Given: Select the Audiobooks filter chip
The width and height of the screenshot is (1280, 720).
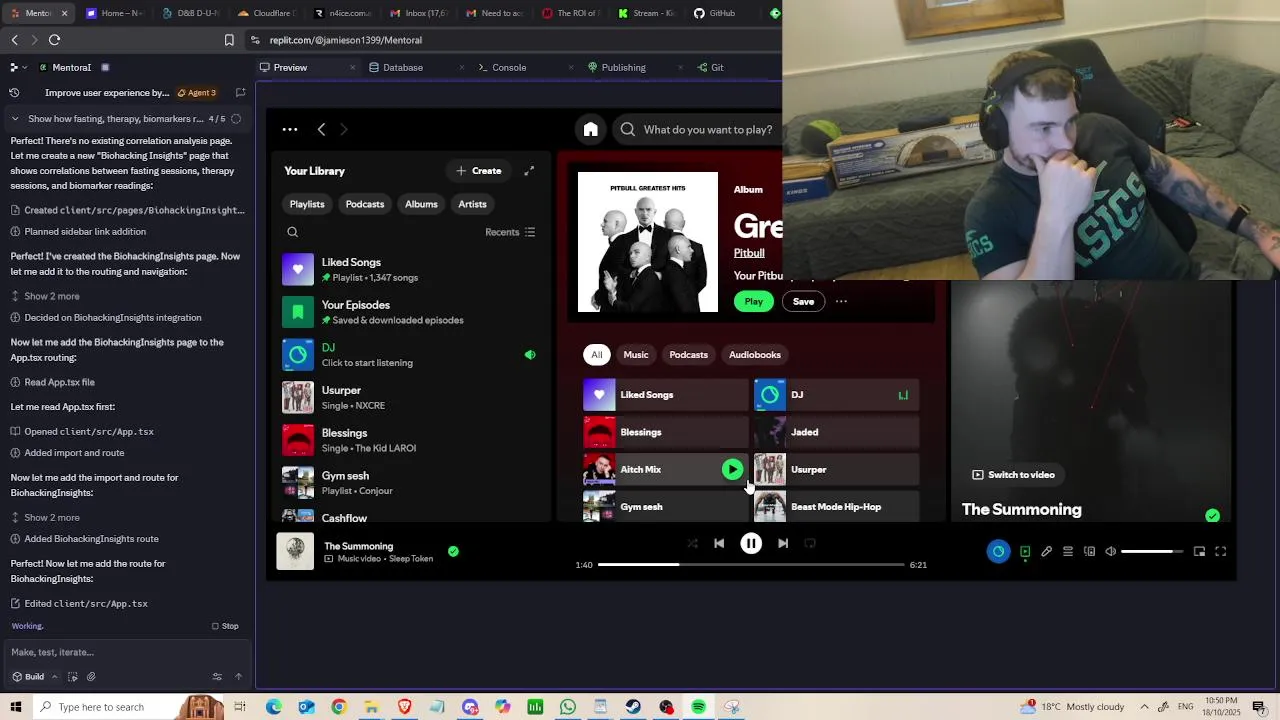Looking at the screenshot, I should [x=755, y=354].
